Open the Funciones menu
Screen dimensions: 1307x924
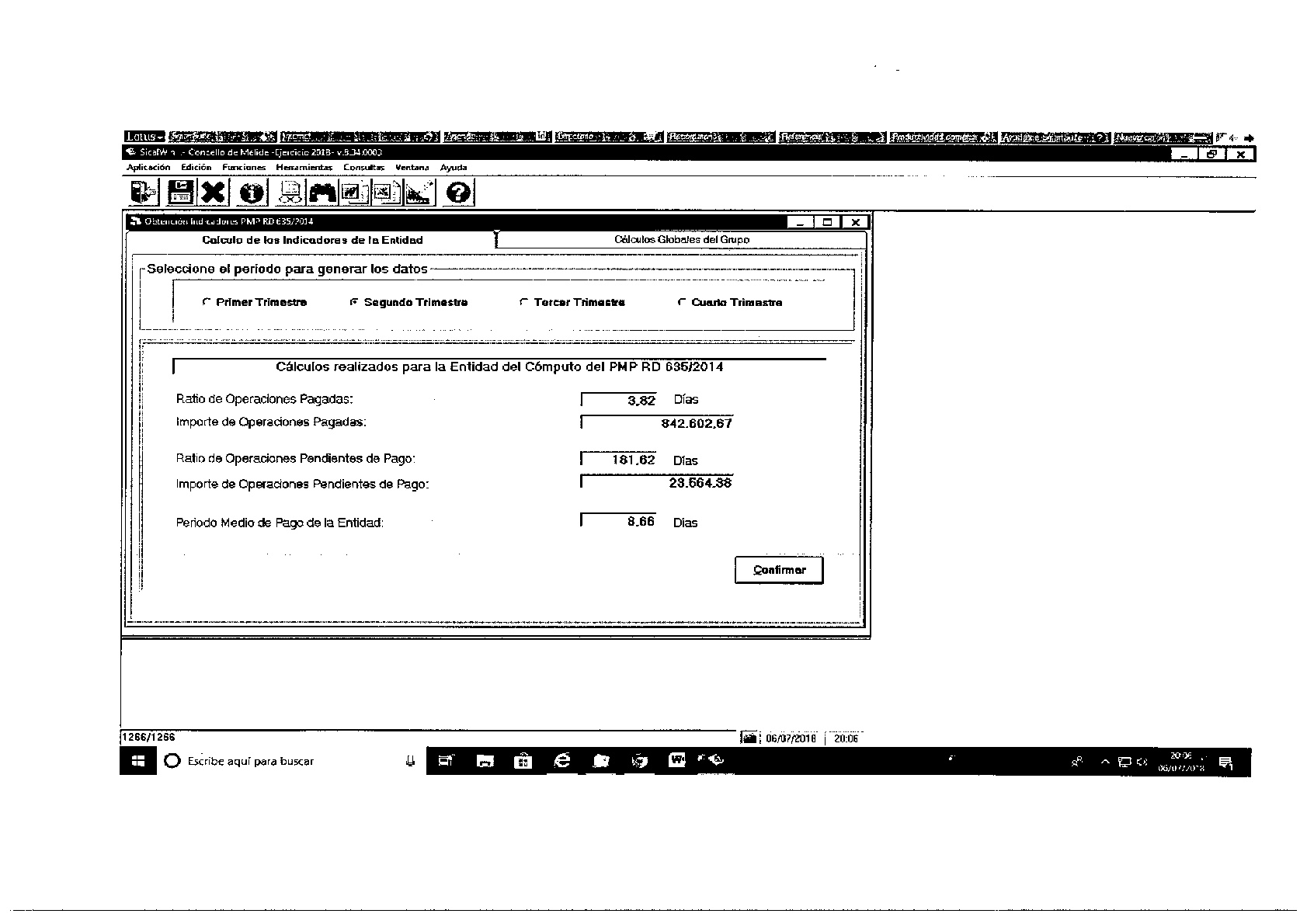click(x=244, y=167)
